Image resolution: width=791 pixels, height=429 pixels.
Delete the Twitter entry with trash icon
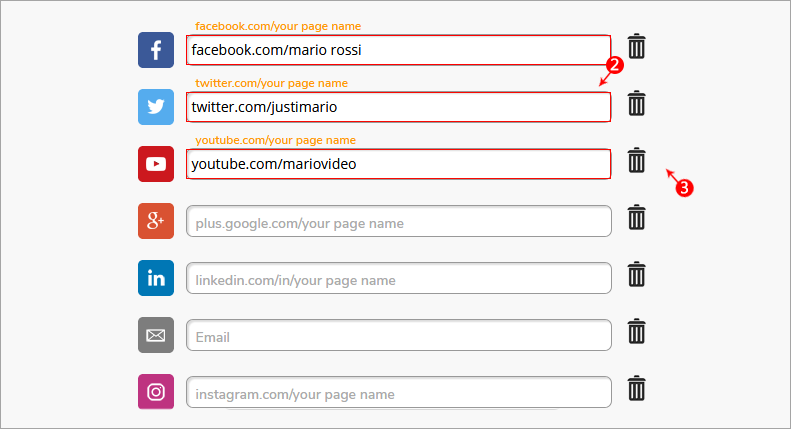pyautogui.click(x=637, y=103)
